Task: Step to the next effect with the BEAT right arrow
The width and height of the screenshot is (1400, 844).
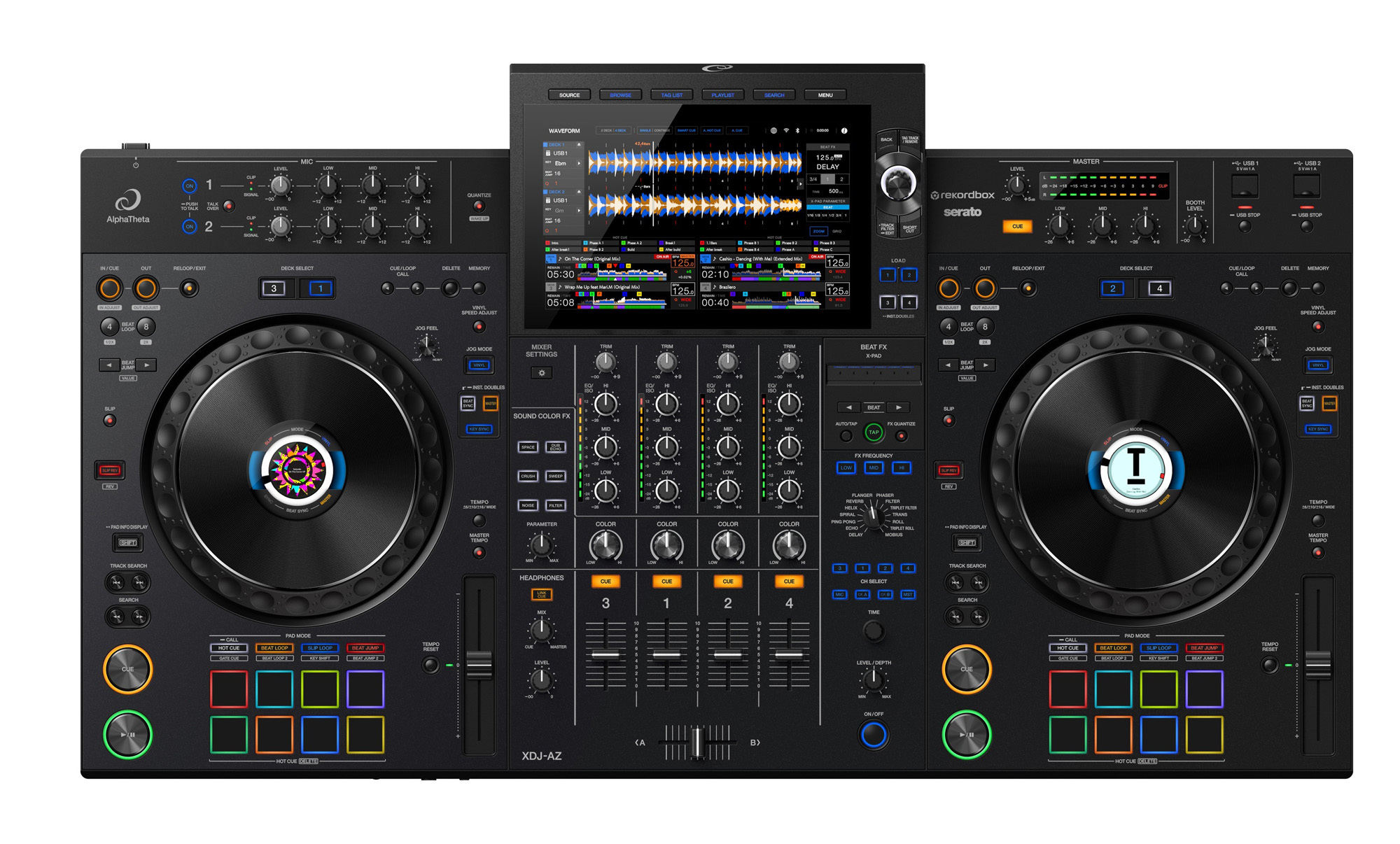Action: [x=897, y=407]
